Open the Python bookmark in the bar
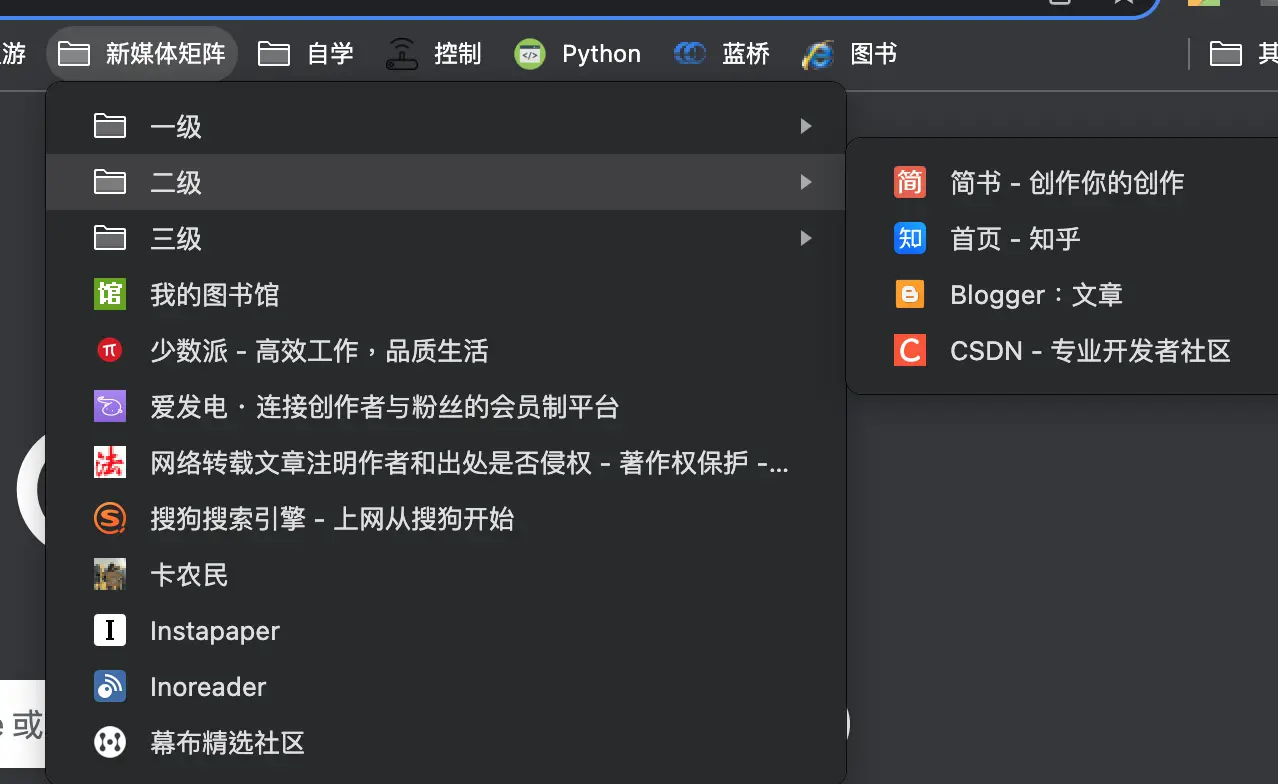This screenshot has width=1278, height=784. pyautogui.click(x=578, y=53)
